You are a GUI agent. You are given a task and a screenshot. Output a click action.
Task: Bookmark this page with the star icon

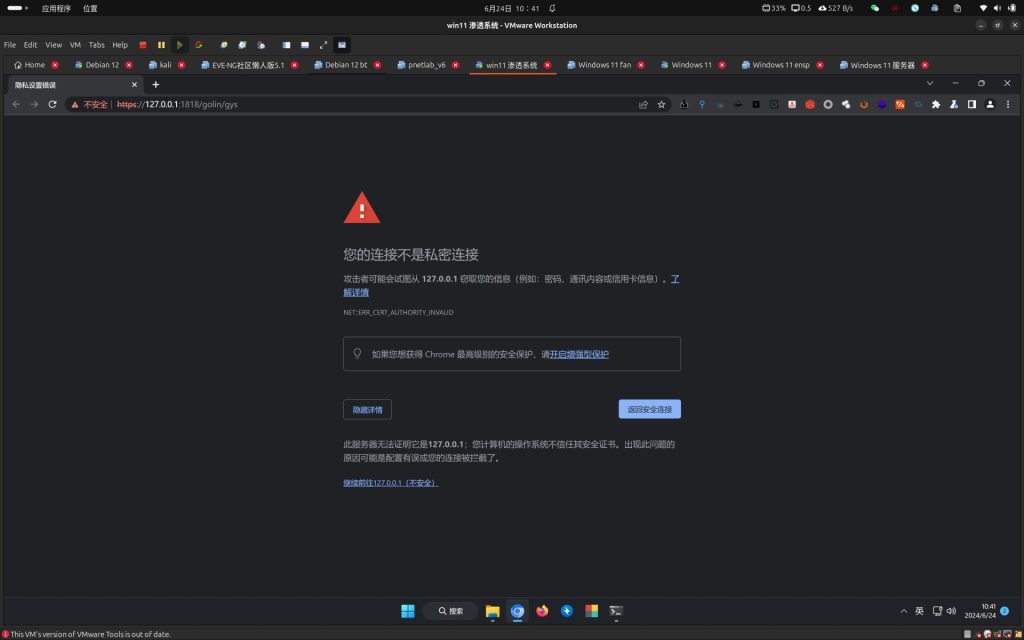pyautogui.click(x=661, y=104)
